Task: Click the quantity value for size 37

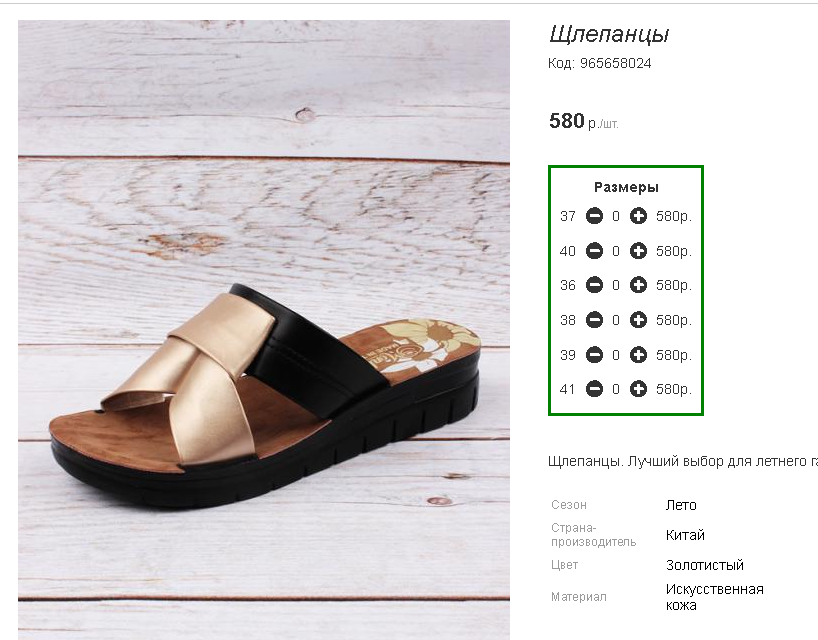Action: (616, 216)
